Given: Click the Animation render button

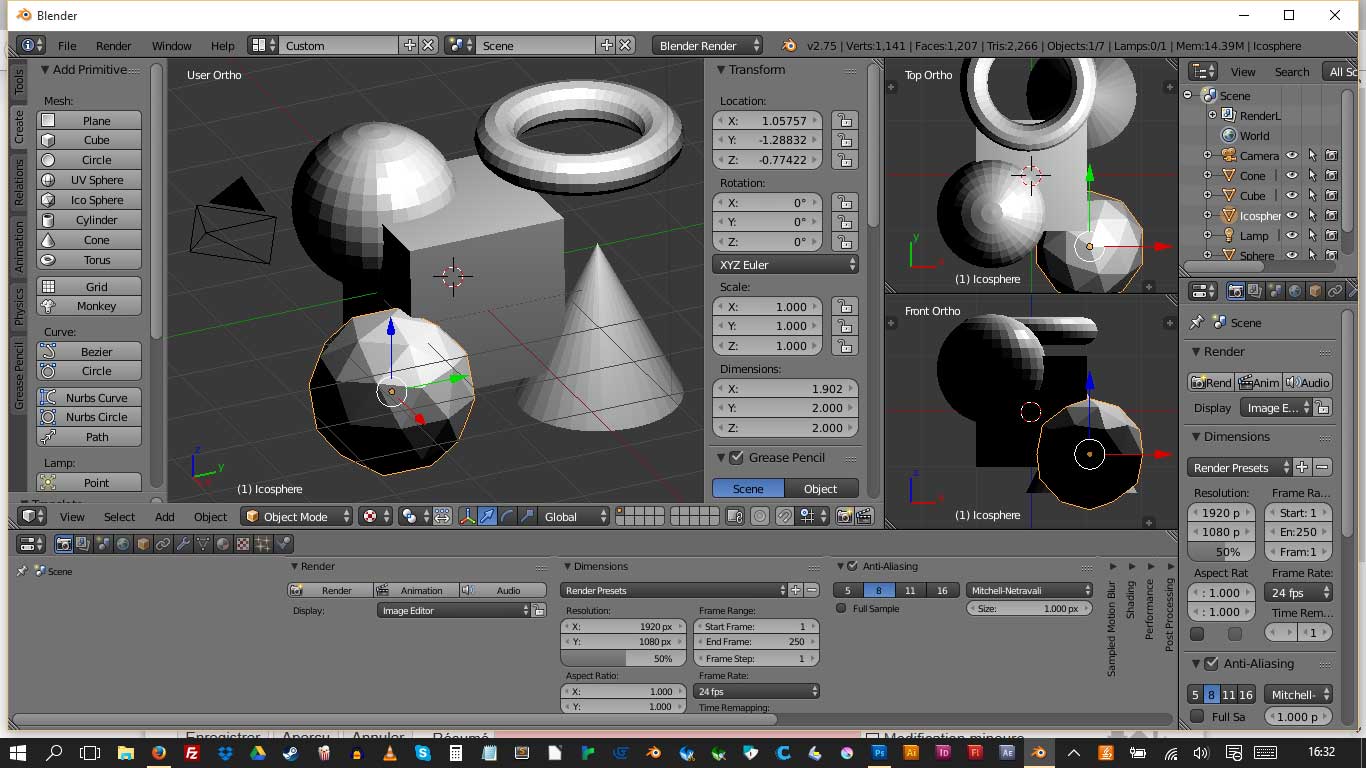Looking at the screenshot, I should [x=415, y=590].
